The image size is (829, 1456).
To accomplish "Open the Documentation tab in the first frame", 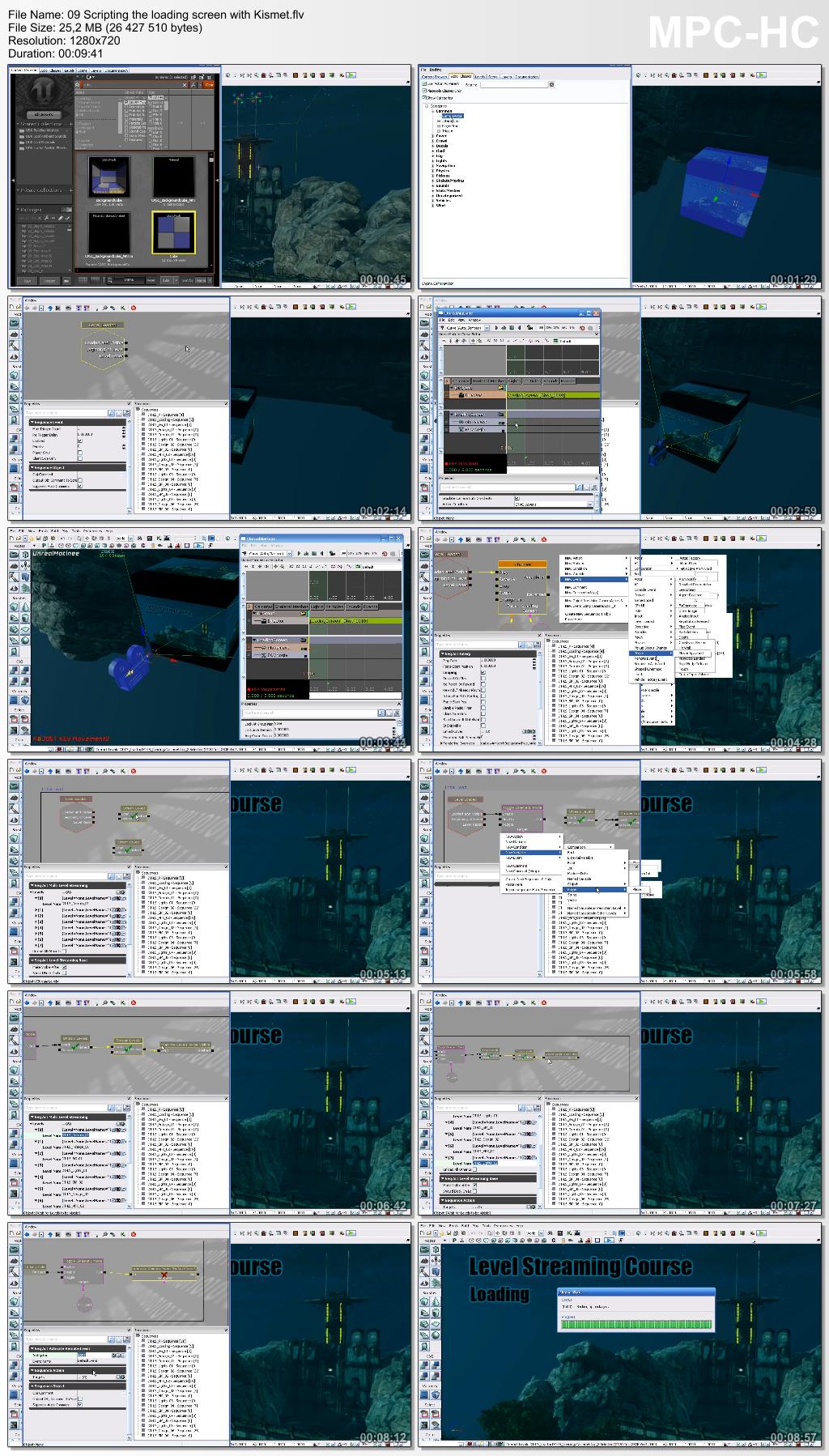I will point(117,70).
